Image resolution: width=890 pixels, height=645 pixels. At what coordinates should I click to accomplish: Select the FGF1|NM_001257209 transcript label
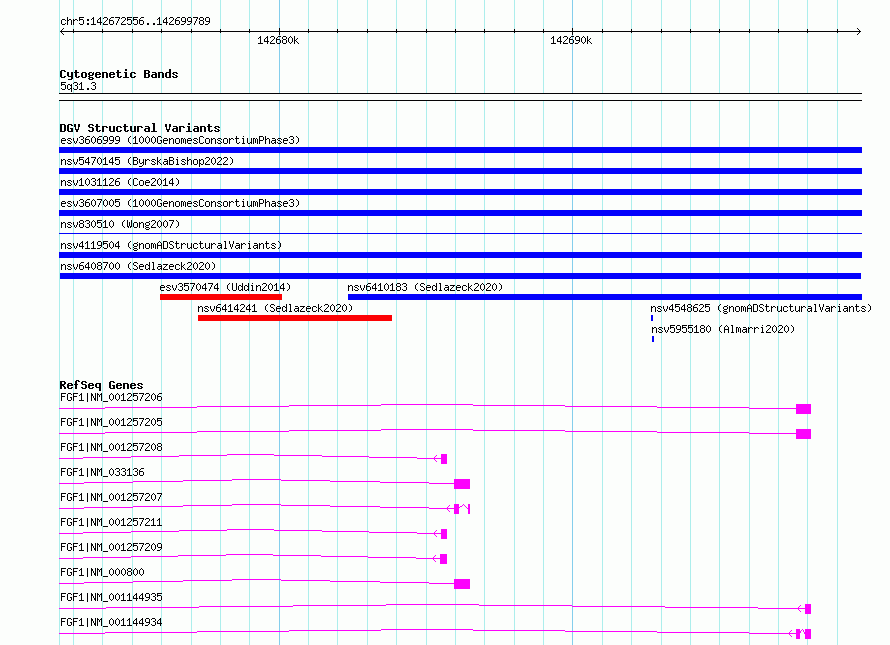(x=111, y=547)
